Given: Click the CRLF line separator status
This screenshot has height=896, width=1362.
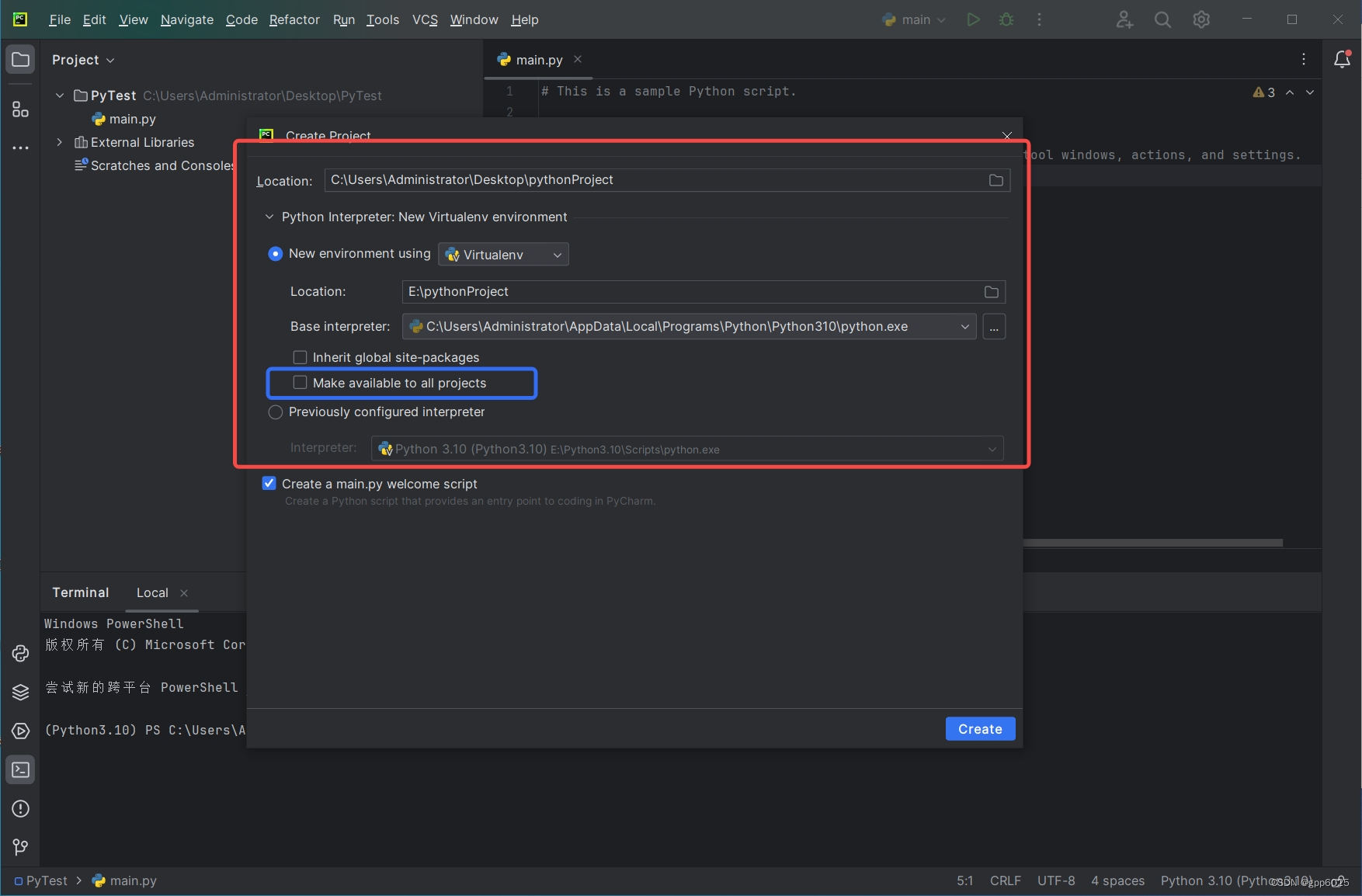Looking at the screenshot, I should (x=1006, y=880).
